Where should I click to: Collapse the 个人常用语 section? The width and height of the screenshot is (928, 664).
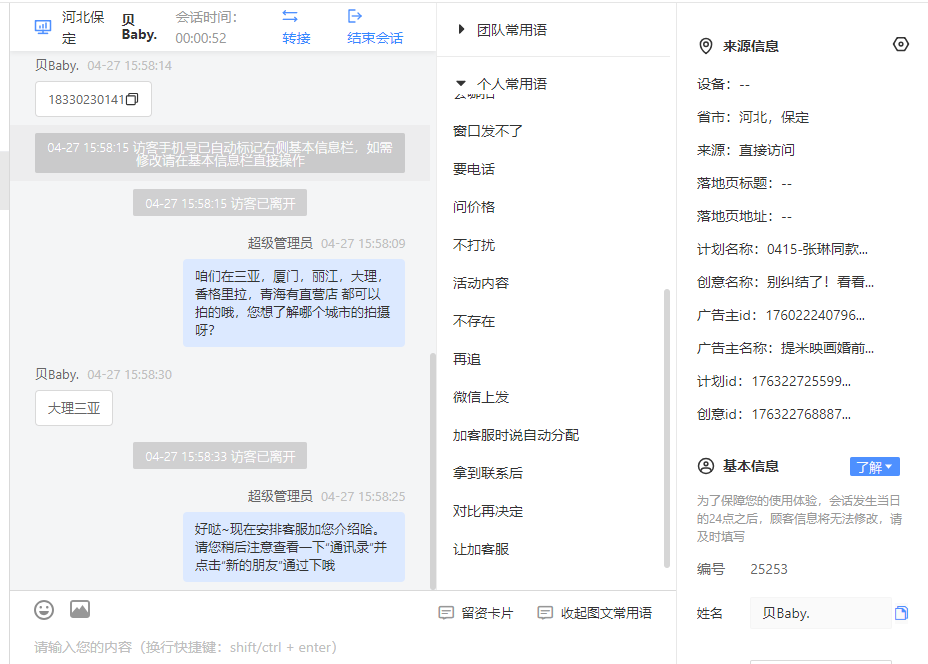coord(461,83)
